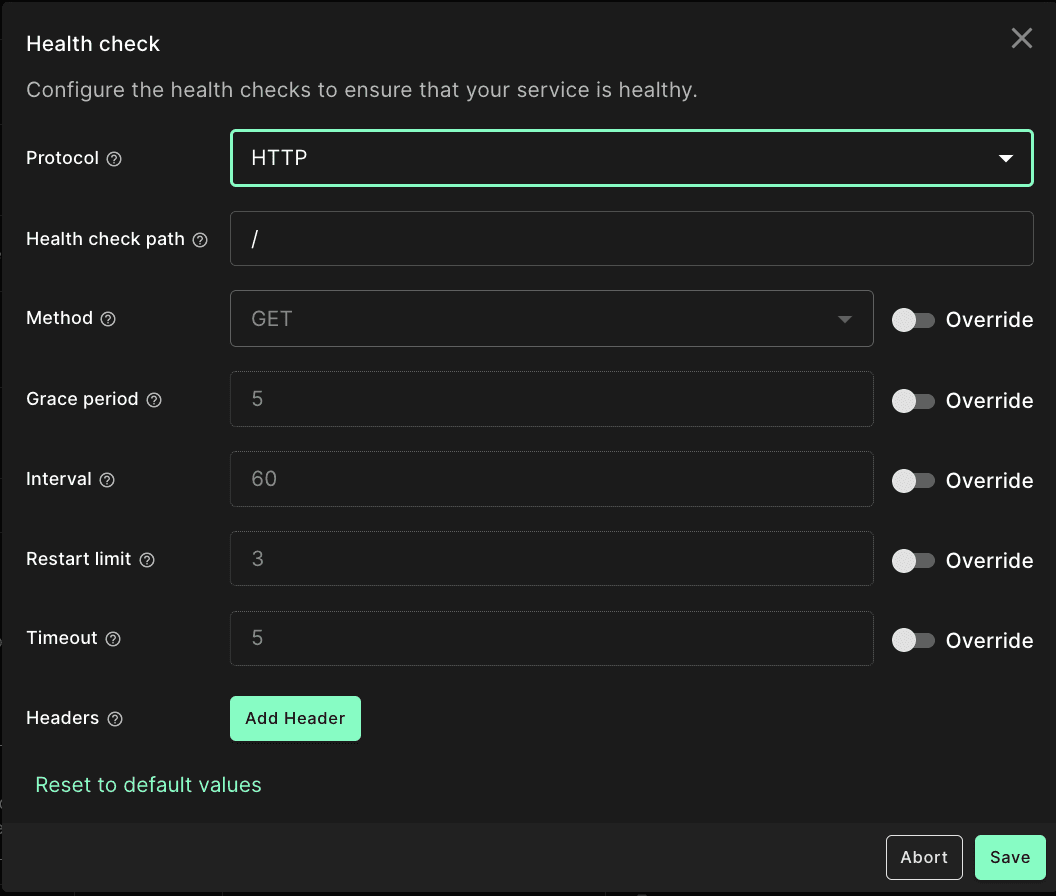This screenshot has width=1056, height=896.
Task: Click the help icon next to Protocol
Action: tap(114, 159)
